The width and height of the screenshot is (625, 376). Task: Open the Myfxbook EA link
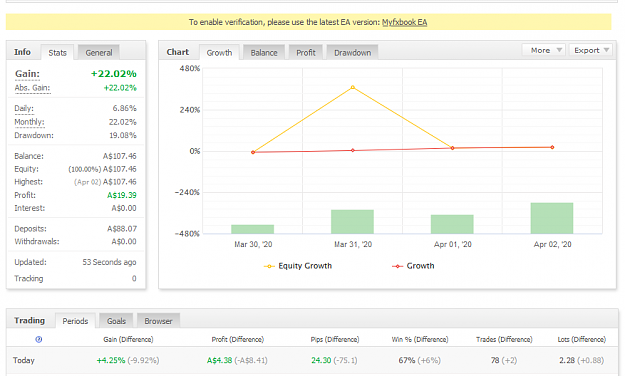tap(404, 22)
